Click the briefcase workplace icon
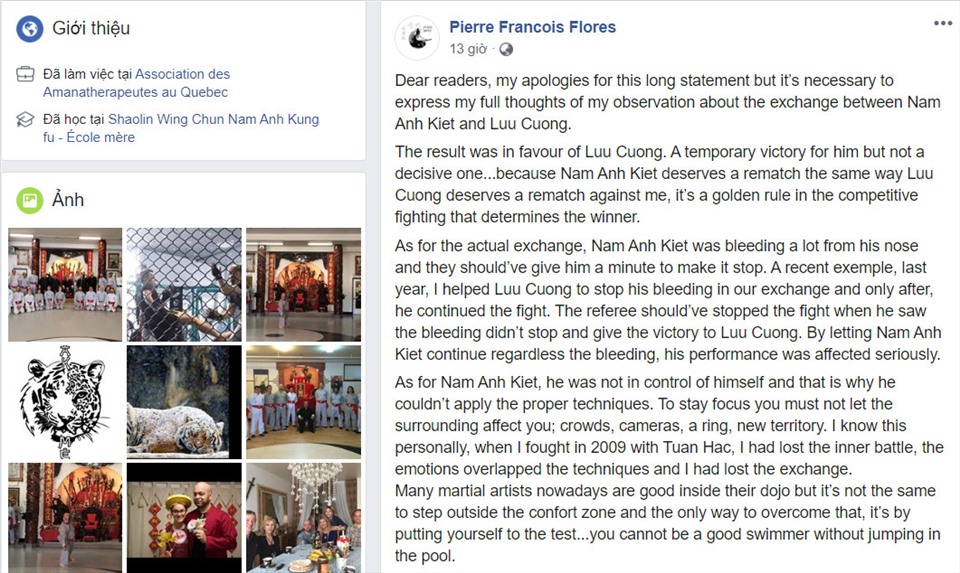Viewport: 960px width, 573px height. coord(25,75)
